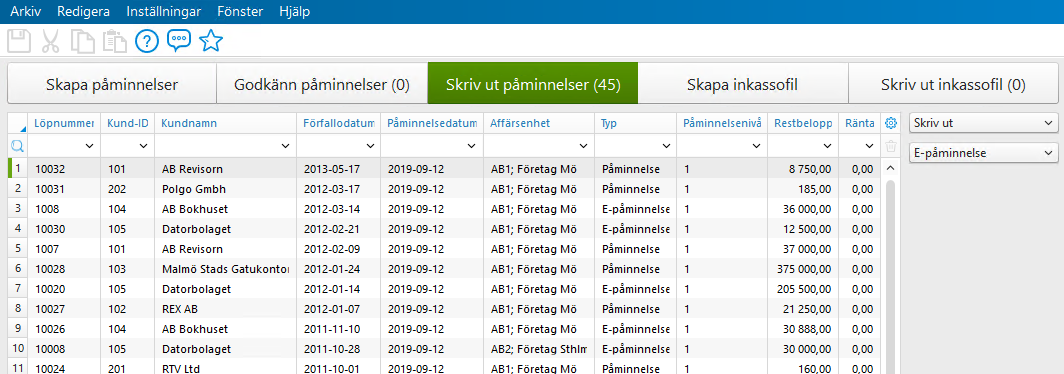Click the Paste clipboard icon
This screenshot has height=374, width=1064.
coord(115,41)
